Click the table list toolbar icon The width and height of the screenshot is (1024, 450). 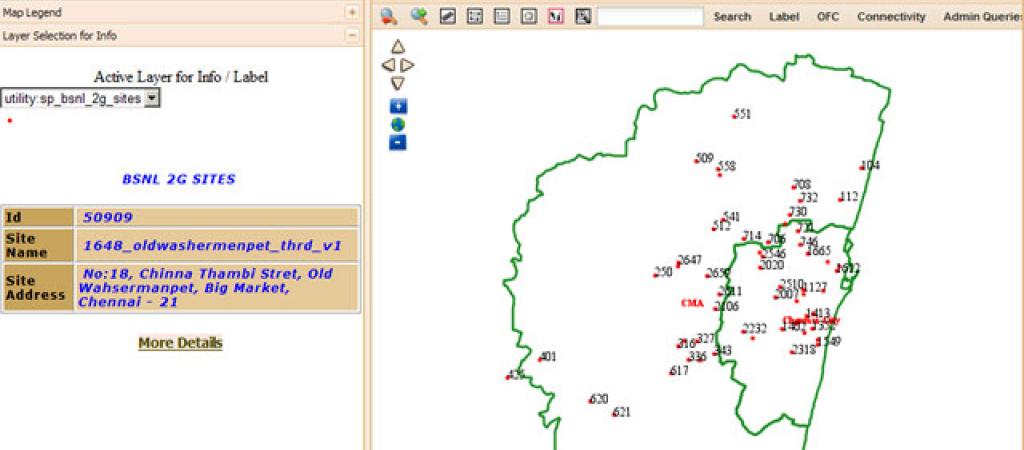coord(502,17)
